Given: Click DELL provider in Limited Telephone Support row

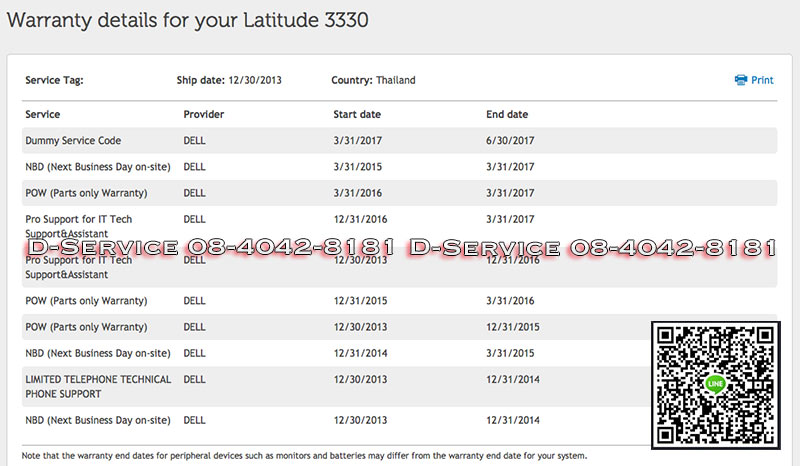Looking at the screenshot, I should point(194,379).
